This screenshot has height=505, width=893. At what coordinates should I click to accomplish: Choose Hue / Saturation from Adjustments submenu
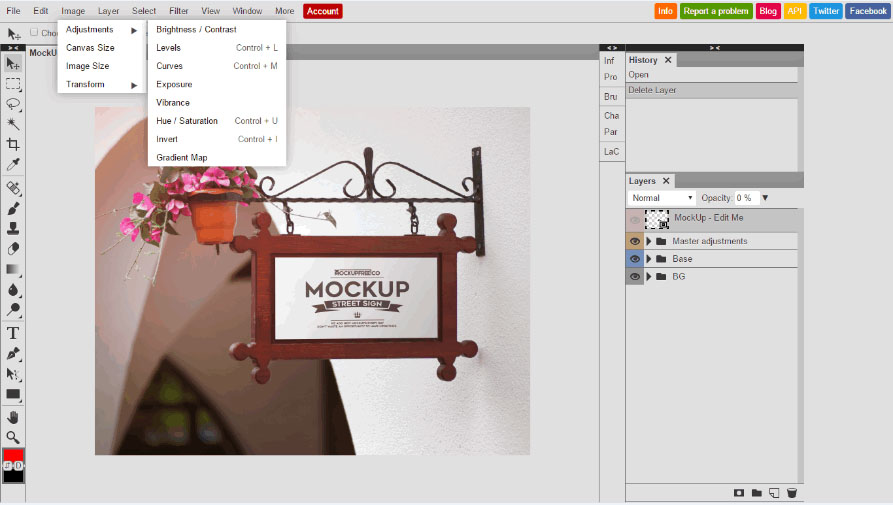187,121
